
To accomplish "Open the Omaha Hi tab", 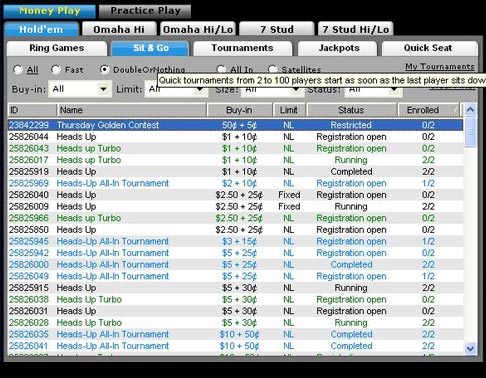I will coord(119,29).
